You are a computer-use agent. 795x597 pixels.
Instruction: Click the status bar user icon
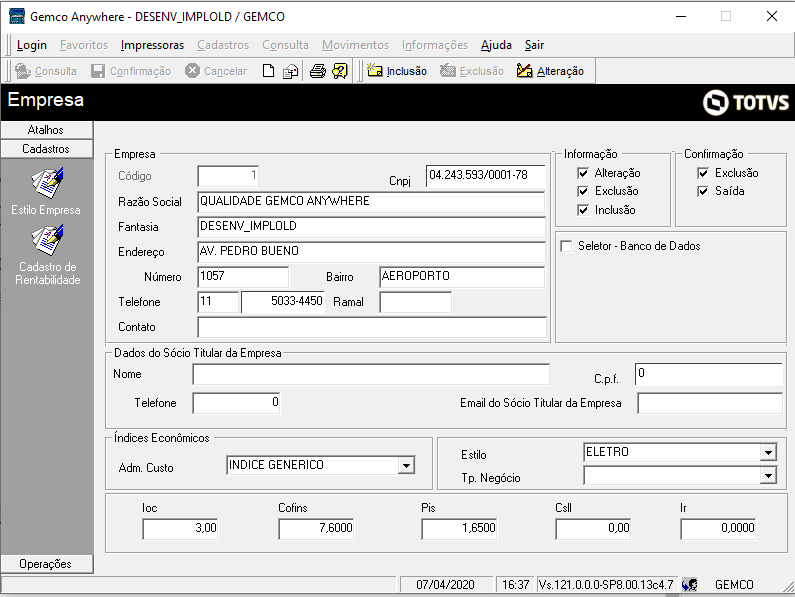click(690, 585)
